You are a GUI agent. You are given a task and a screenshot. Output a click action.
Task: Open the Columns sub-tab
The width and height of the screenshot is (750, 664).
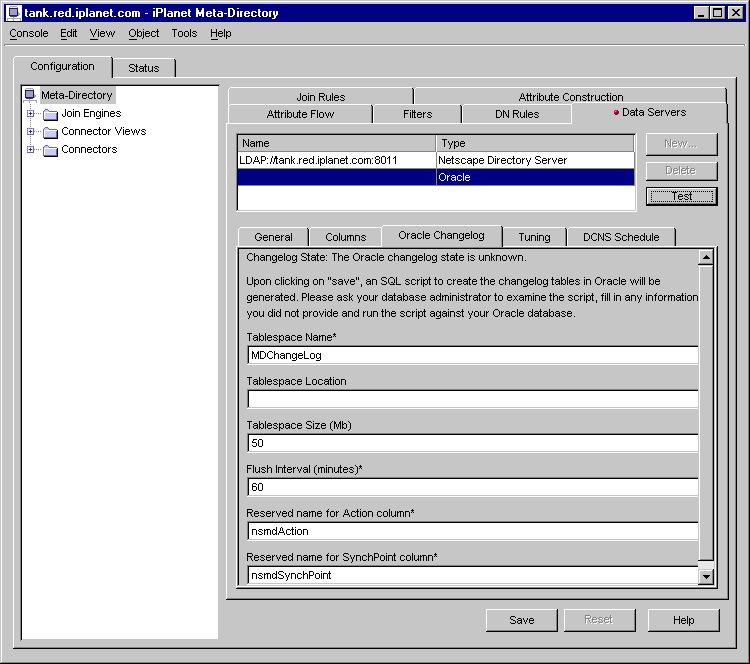(345, 237)
